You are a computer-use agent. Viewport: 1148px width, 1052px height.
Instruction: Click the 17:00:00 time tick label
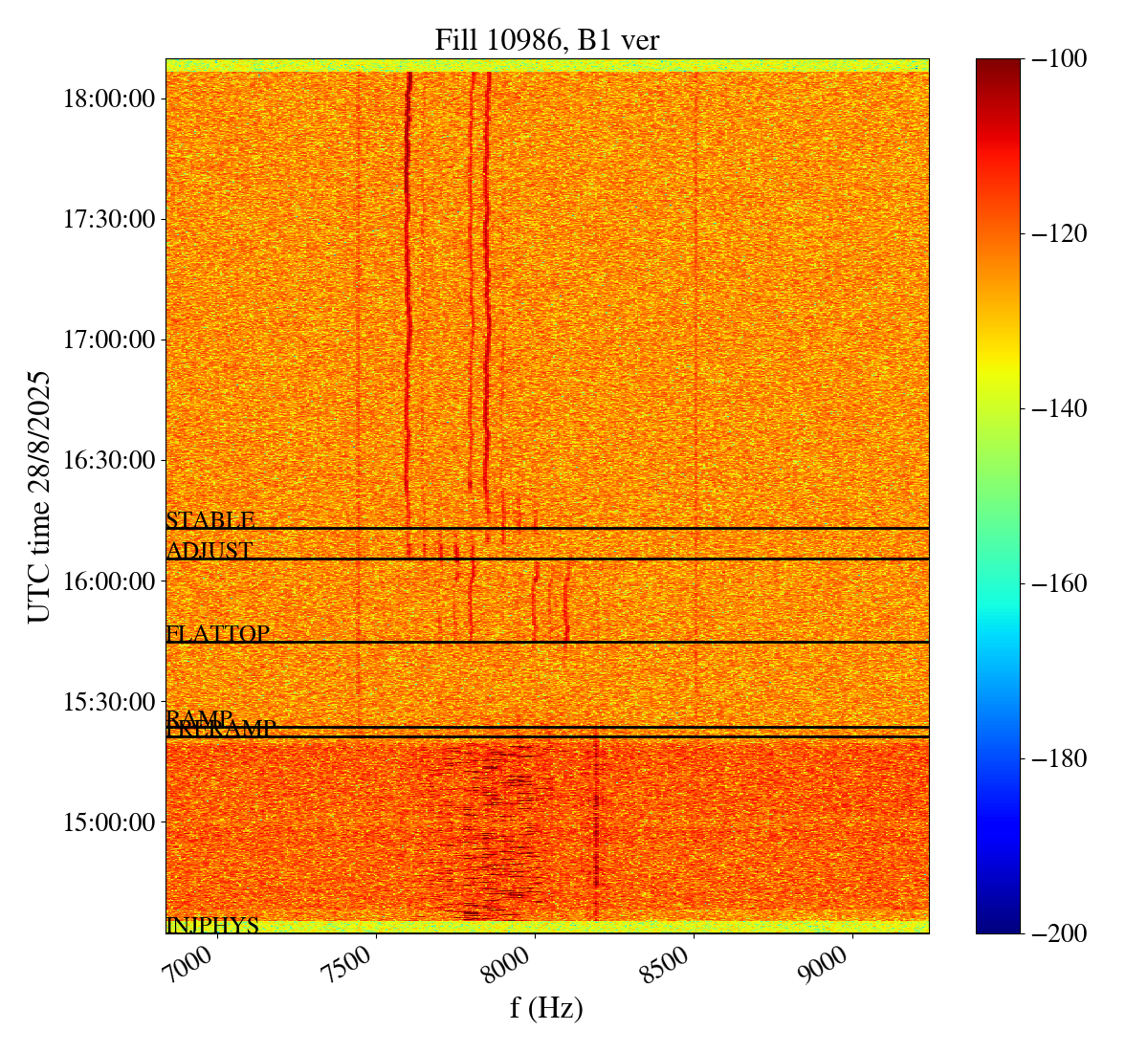click(x=108, y=340)
